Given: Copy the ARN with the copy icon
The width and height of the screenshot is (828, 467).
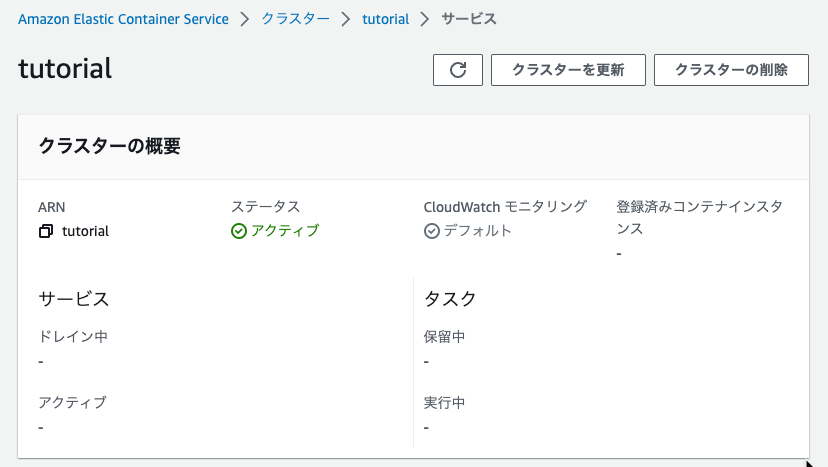Looking at the screenshot, I should click(46, 231).
